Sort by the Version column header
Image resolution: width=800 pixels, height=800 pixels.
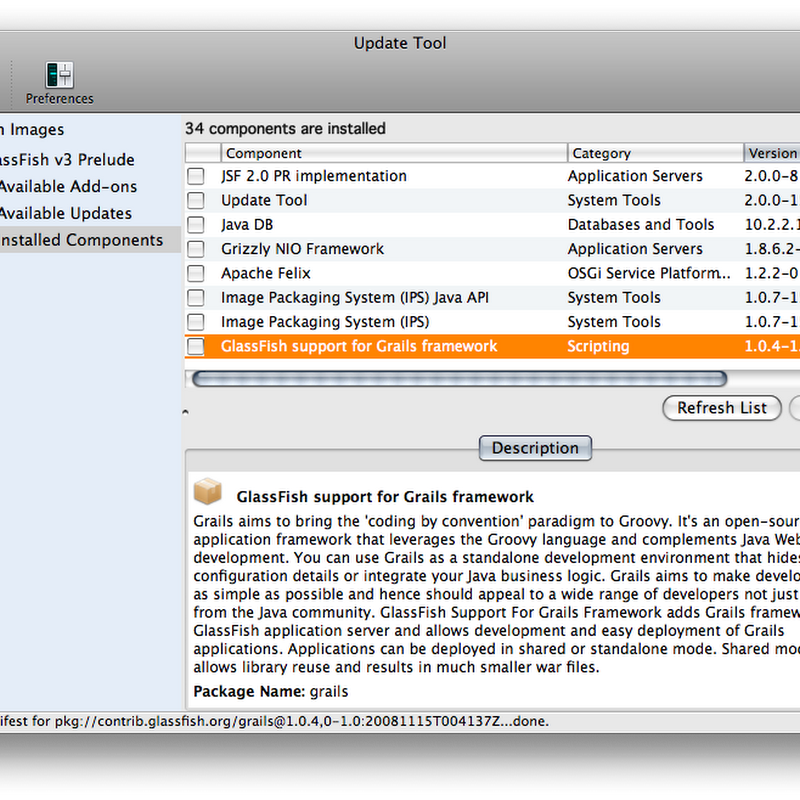click(x=772, y=153)
